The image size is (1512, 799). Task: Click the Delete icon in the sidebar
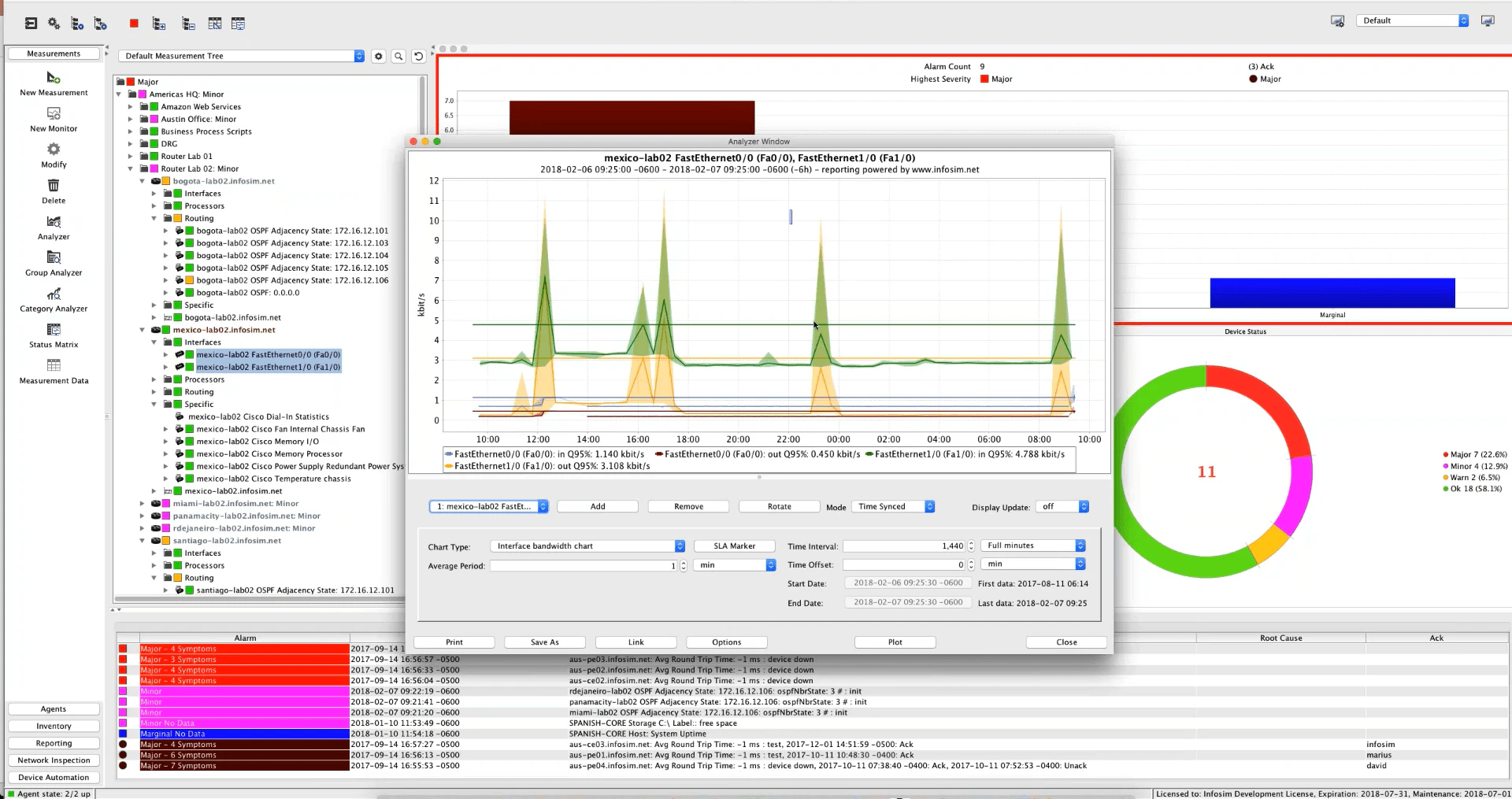pos(53,190)
